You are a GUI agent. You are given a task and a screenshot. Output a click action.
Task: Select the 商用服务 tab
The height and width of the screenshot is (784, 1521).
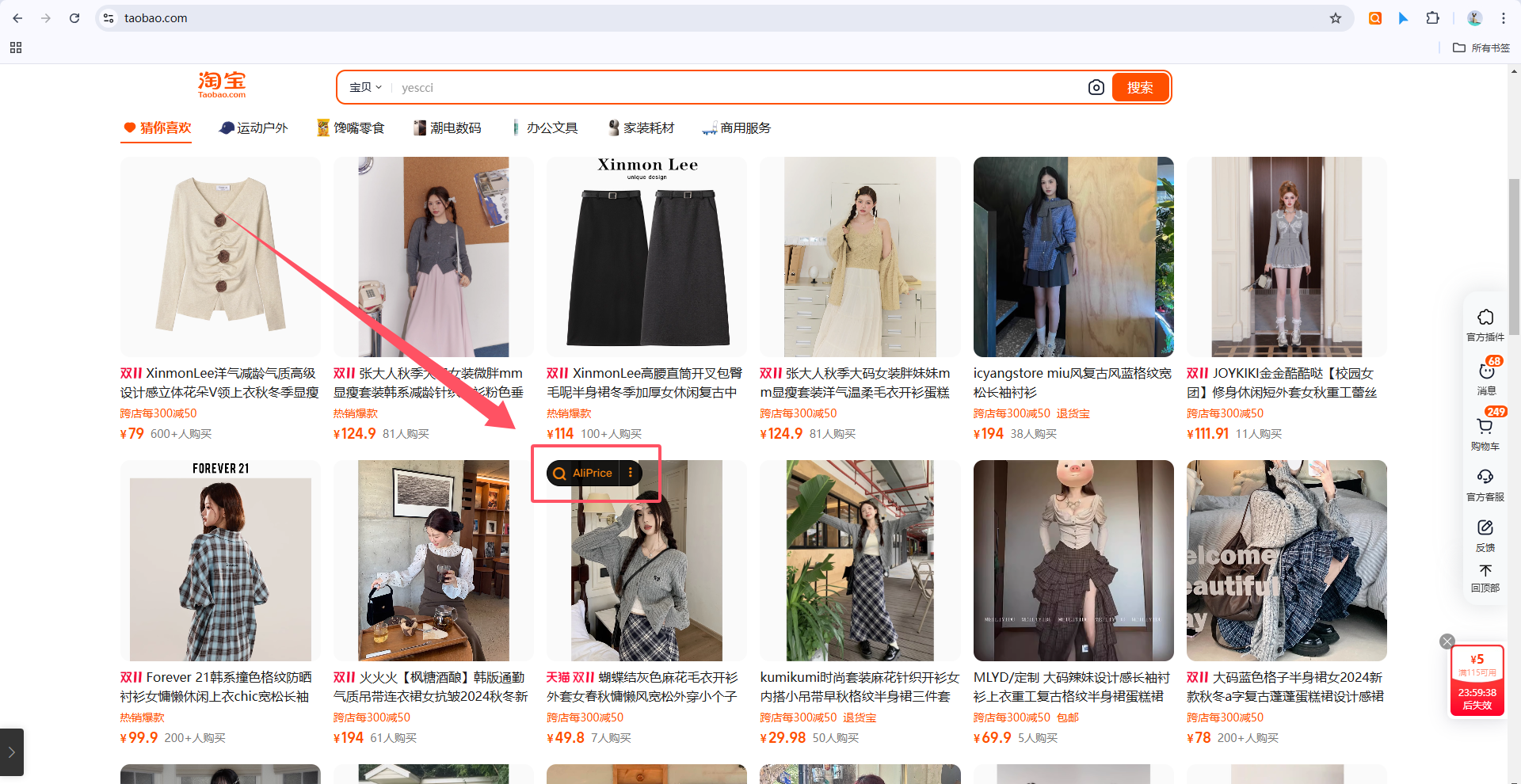tap(737, 127)
